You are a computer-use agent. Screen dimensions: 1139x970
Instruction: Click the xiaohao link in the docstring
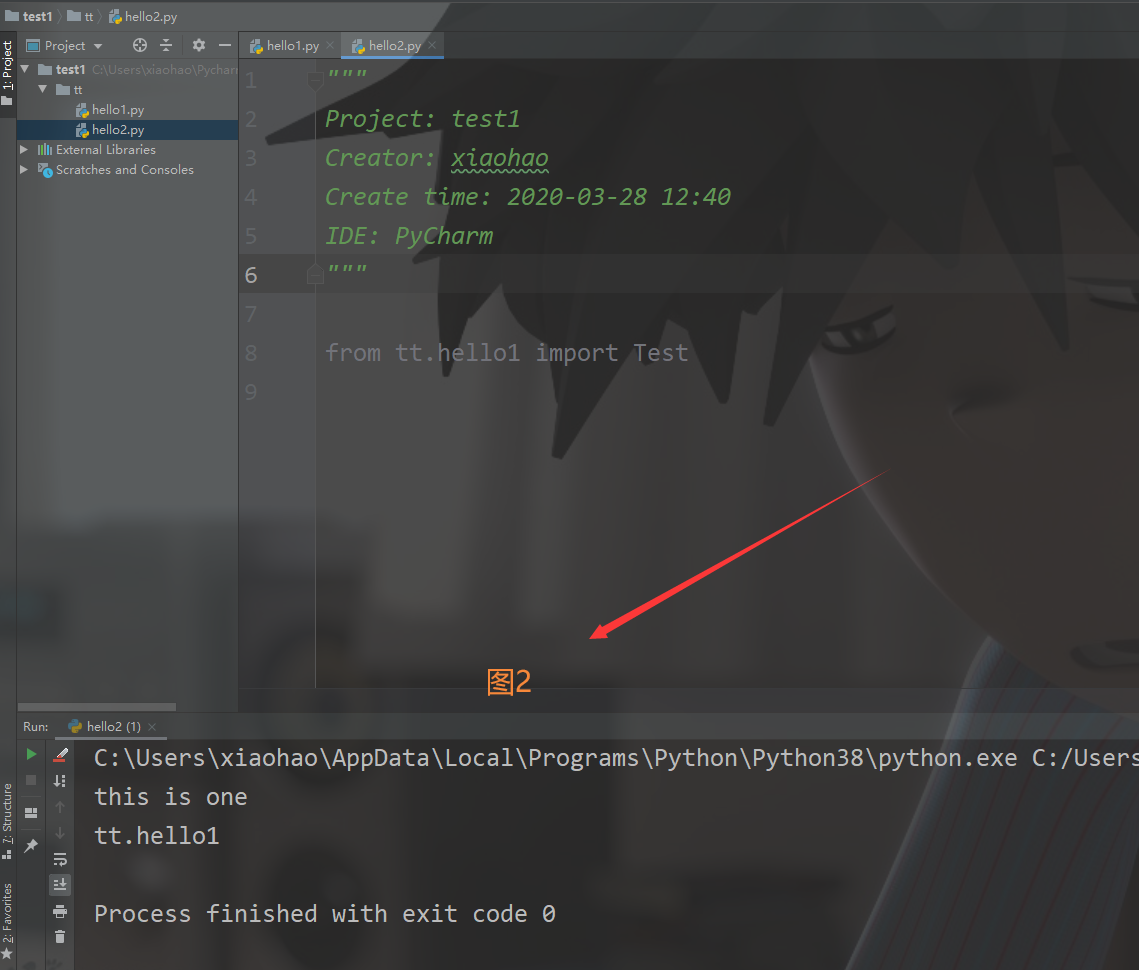pos(499,157)
